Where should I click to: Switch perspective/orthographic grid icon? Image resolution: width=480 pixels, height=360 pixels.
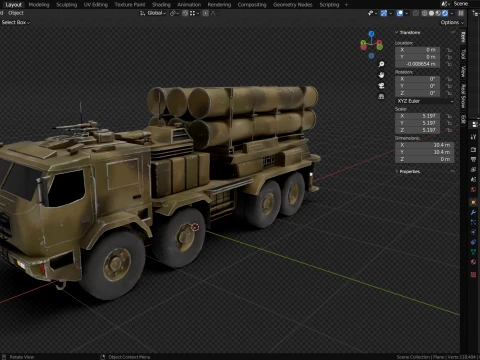point(381,97)
